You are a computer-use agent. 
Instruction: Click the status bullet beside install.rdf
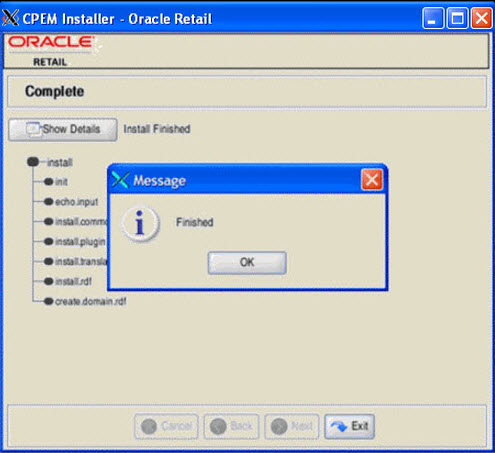49,281
